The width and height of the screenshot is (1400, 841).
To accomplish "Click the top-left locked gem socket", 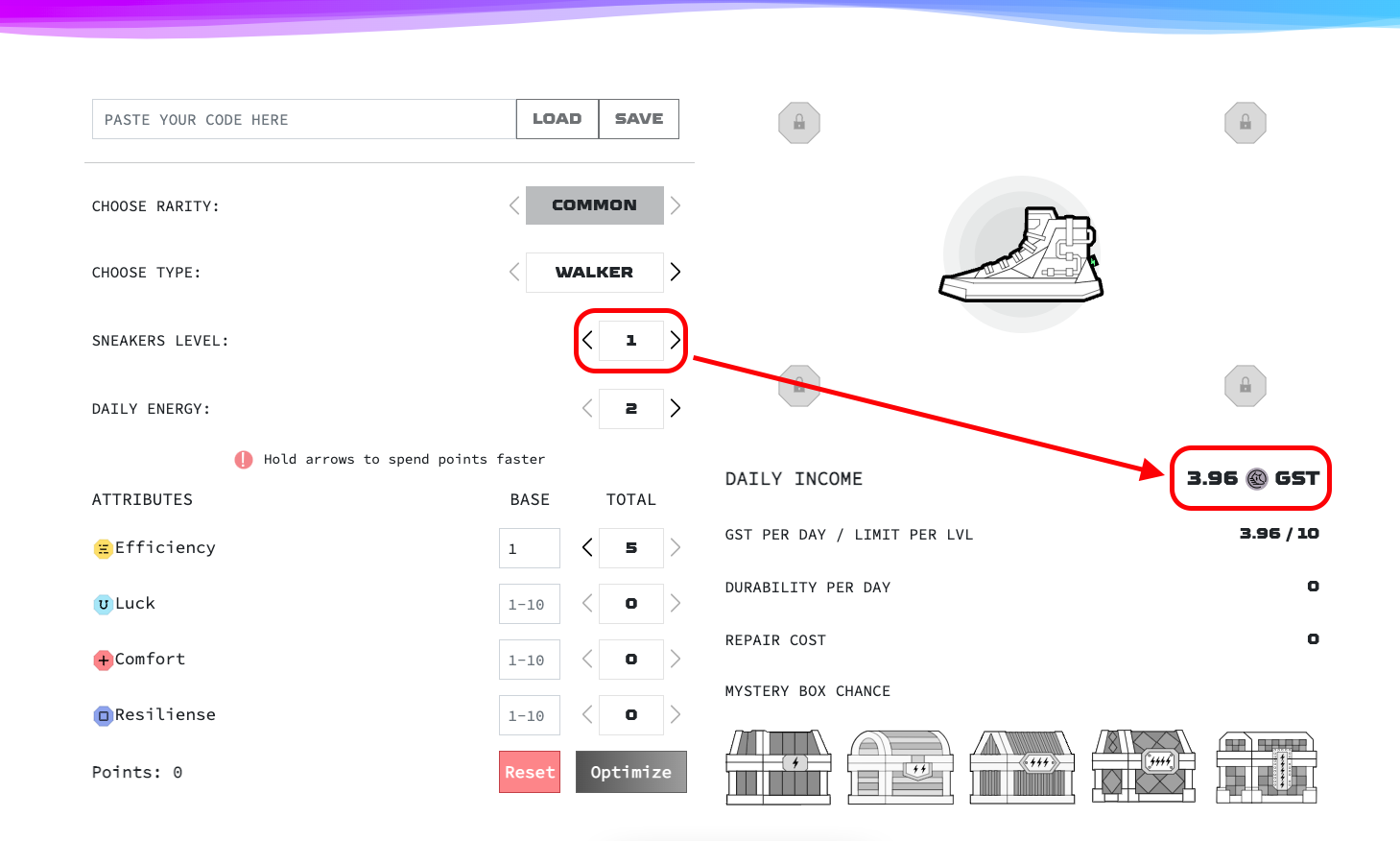I will [x=798, y=123].
